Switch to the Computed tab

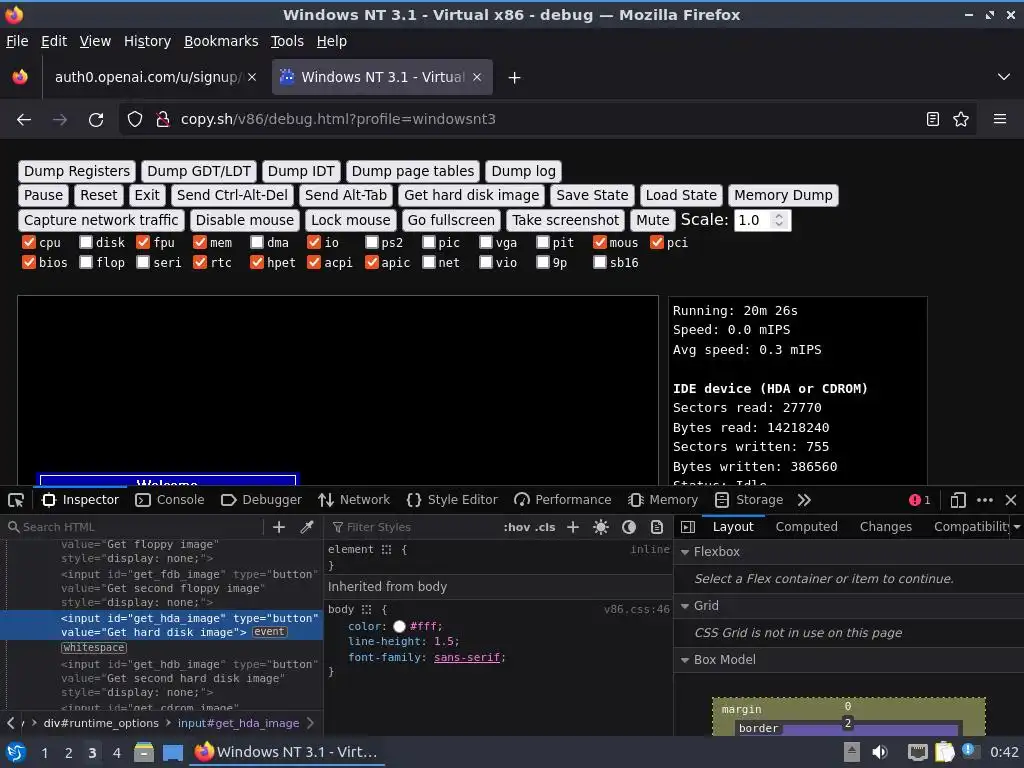pyautogui.click(x=807, y=527)
